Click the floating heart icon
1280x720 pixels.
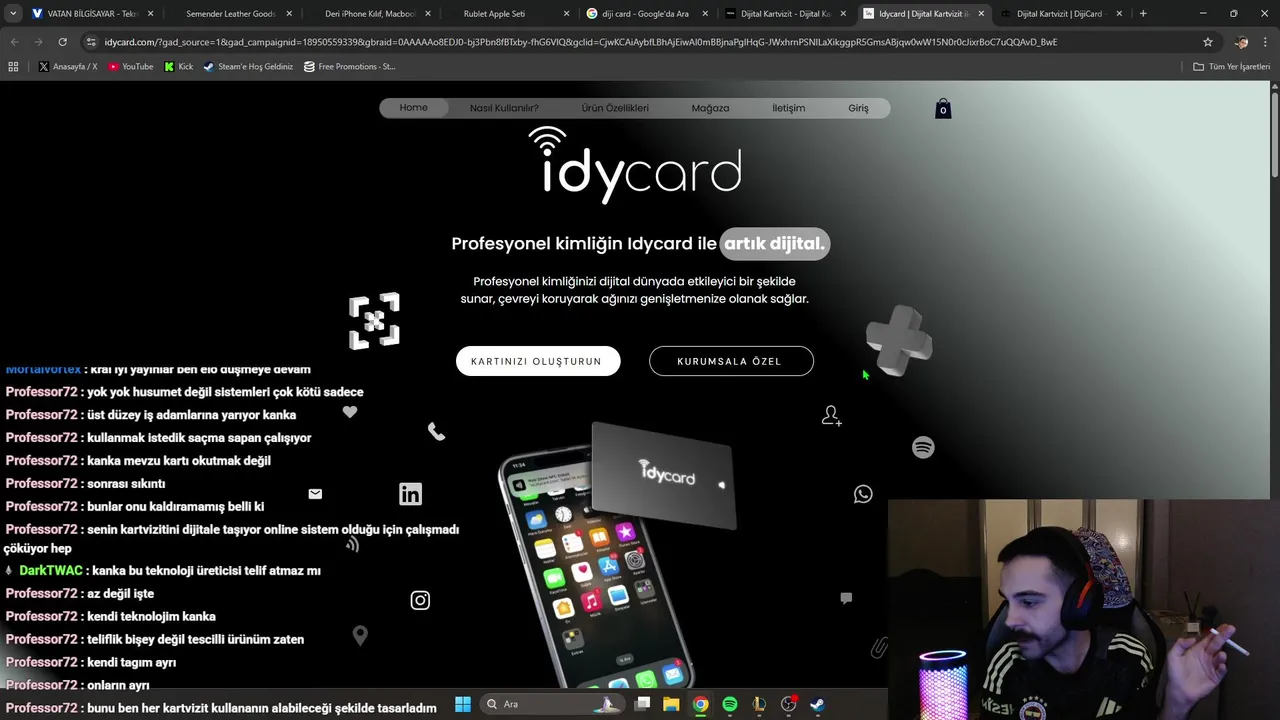pos(350,412)
